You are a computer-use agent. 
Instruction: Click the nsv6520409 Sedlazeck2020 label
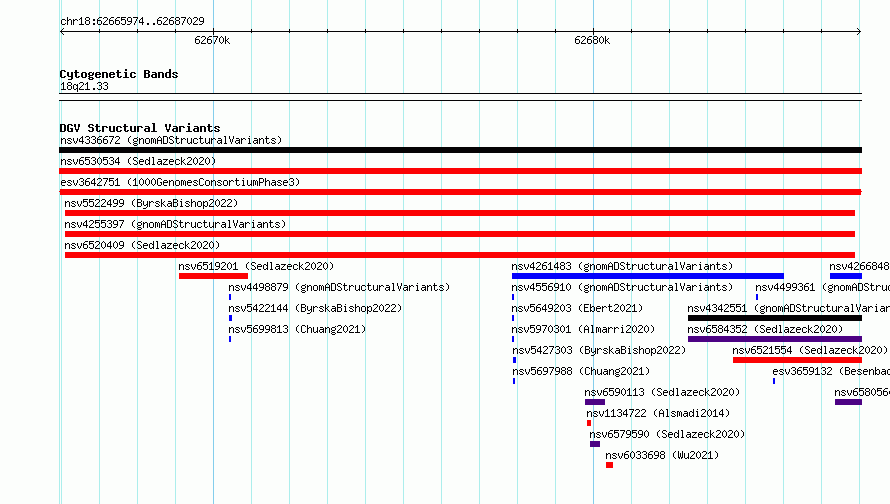tap(142, 245)
